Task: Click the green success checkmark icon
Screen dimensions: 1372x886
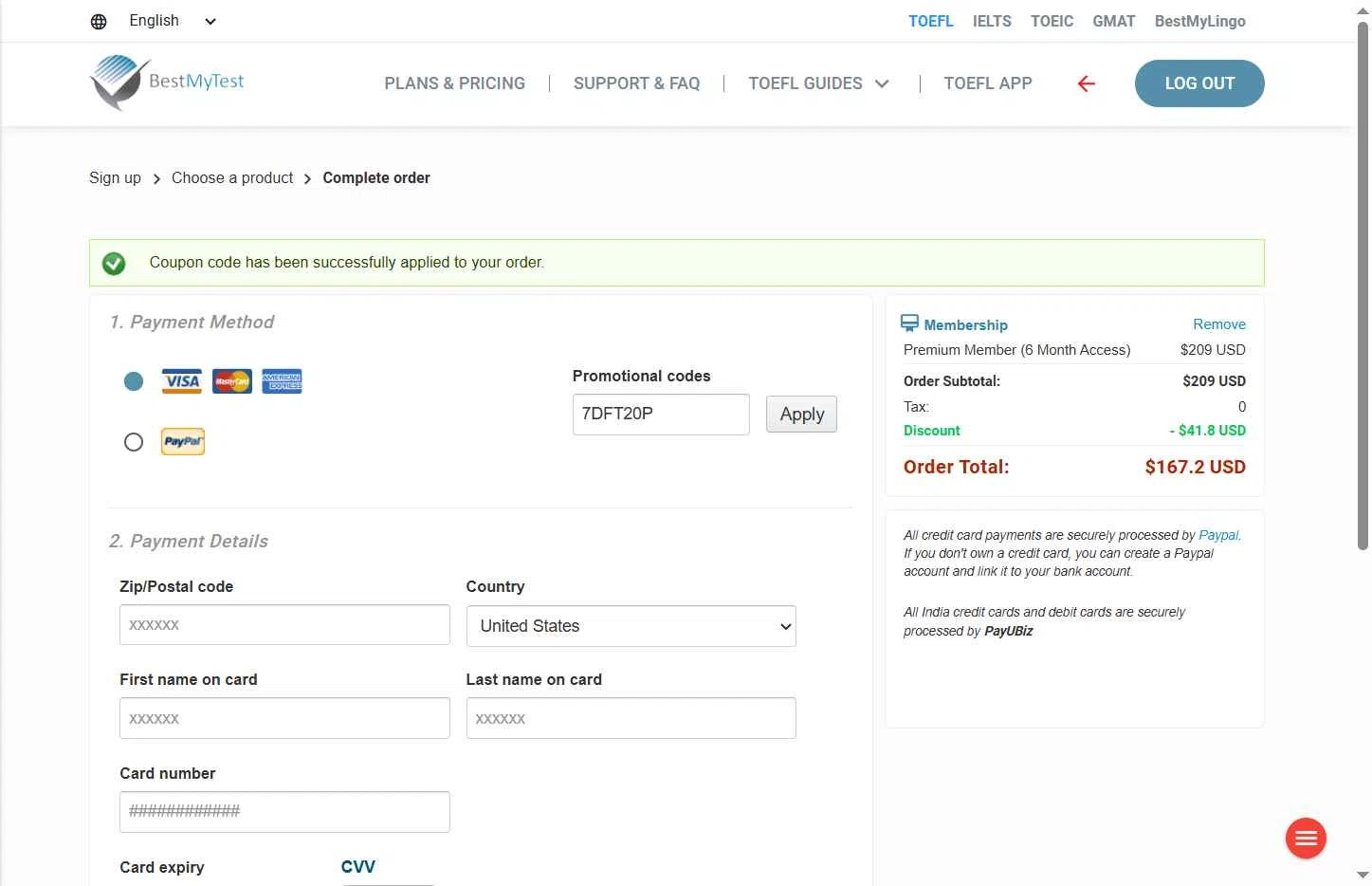Action: coord(114,263)
